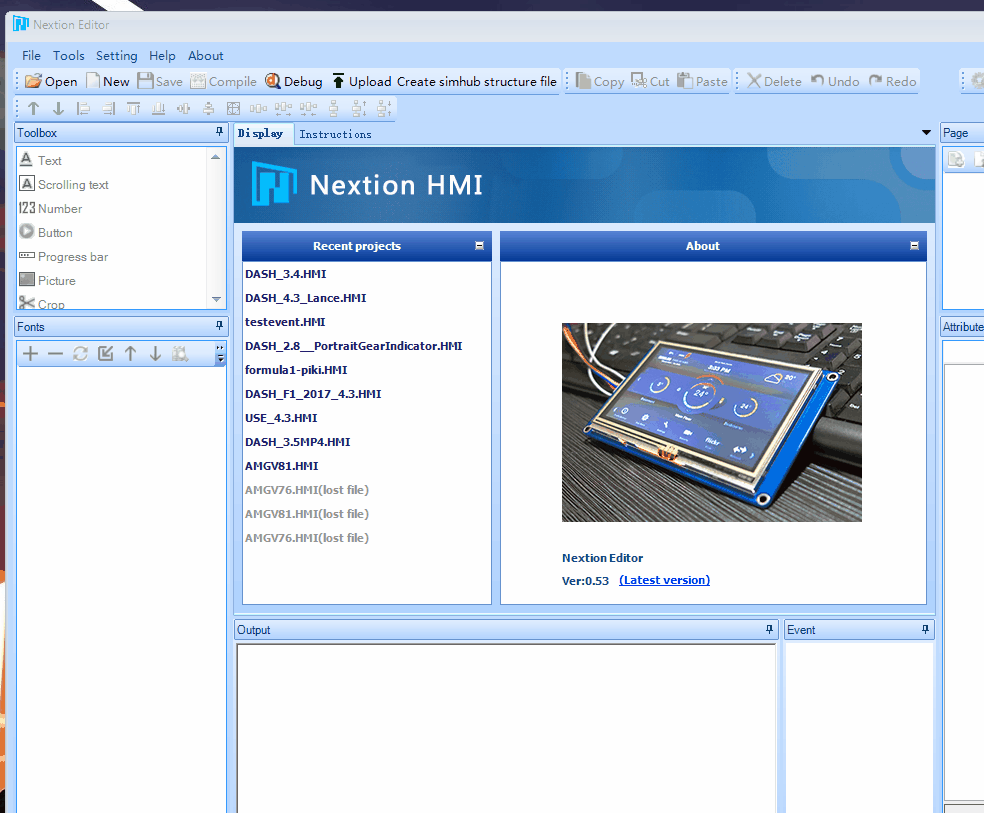The width and height of the screenshot is (984, 813).
Task: Select the Button component in the Toolbox
Action: click(x=54, y=232)
